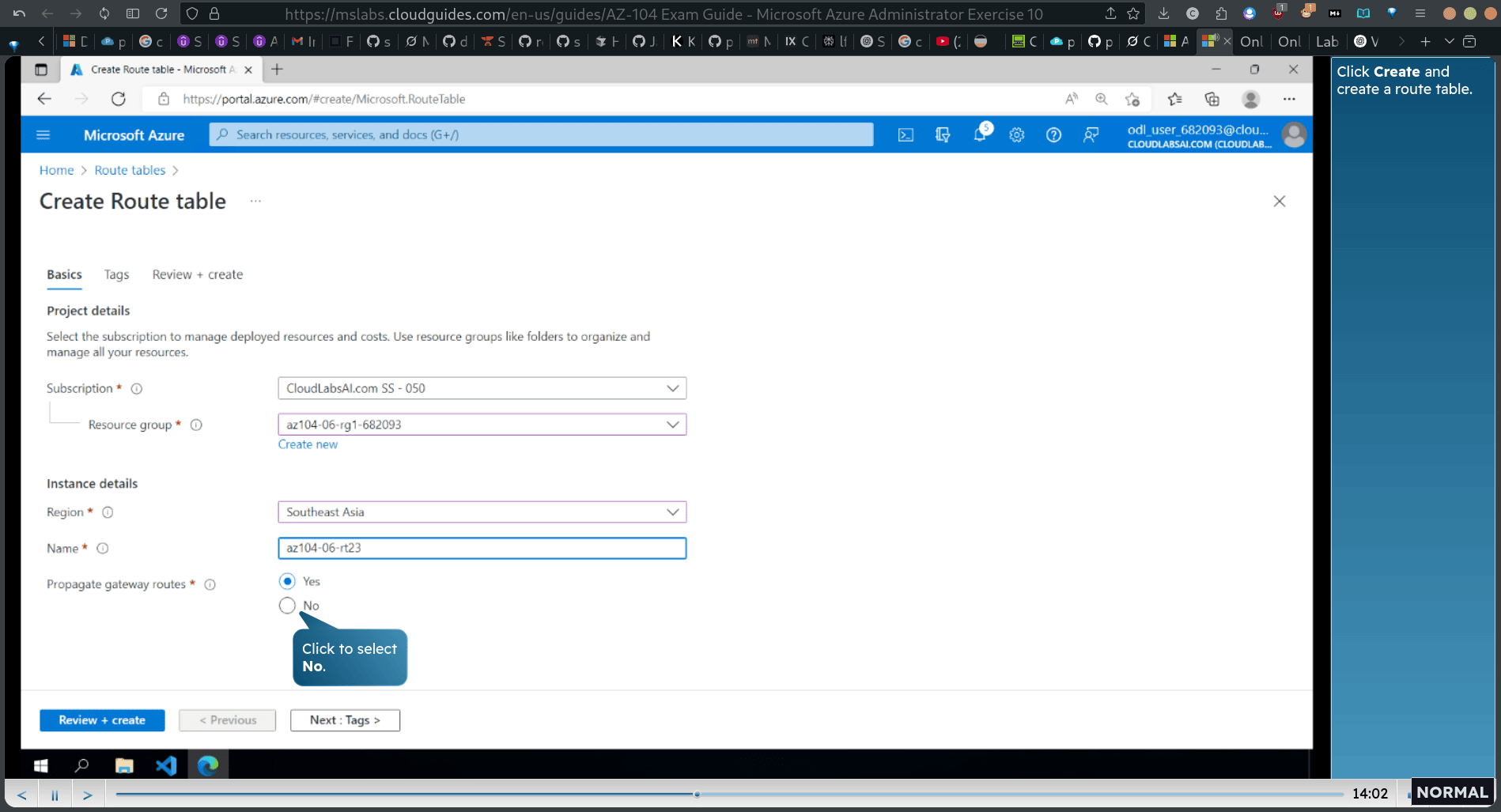The height and width of the screenshot is (812, 1501).
Task: Pause the guide playback
Action: point(55,795)
